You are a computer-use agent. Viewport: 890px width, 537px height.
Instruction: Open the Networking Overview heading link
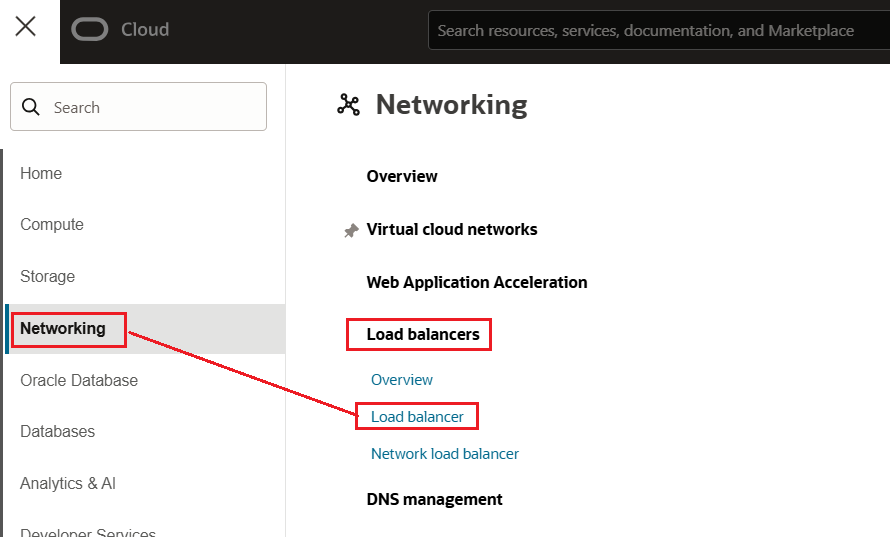402,177
